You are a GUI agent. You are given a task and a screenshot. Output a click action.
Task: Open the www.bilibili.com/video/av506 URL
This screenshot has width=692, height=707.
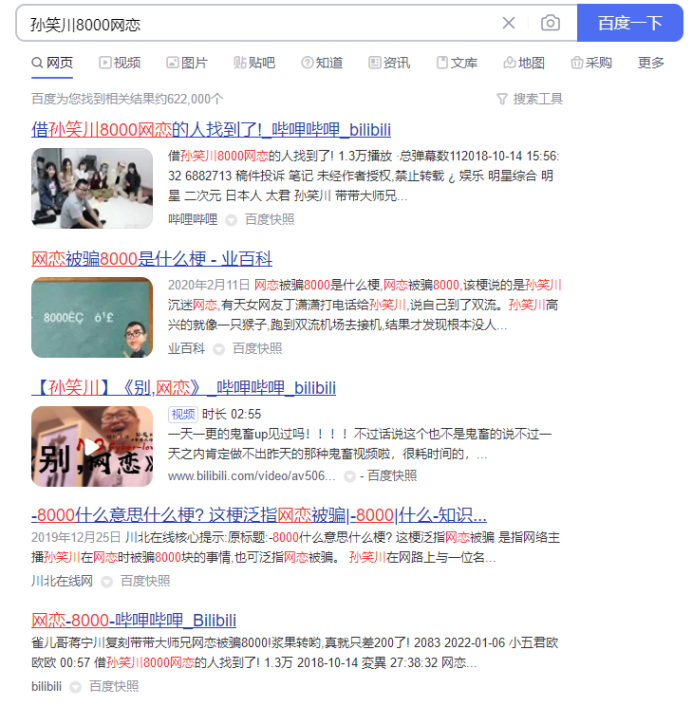click(x=252, y=476)
